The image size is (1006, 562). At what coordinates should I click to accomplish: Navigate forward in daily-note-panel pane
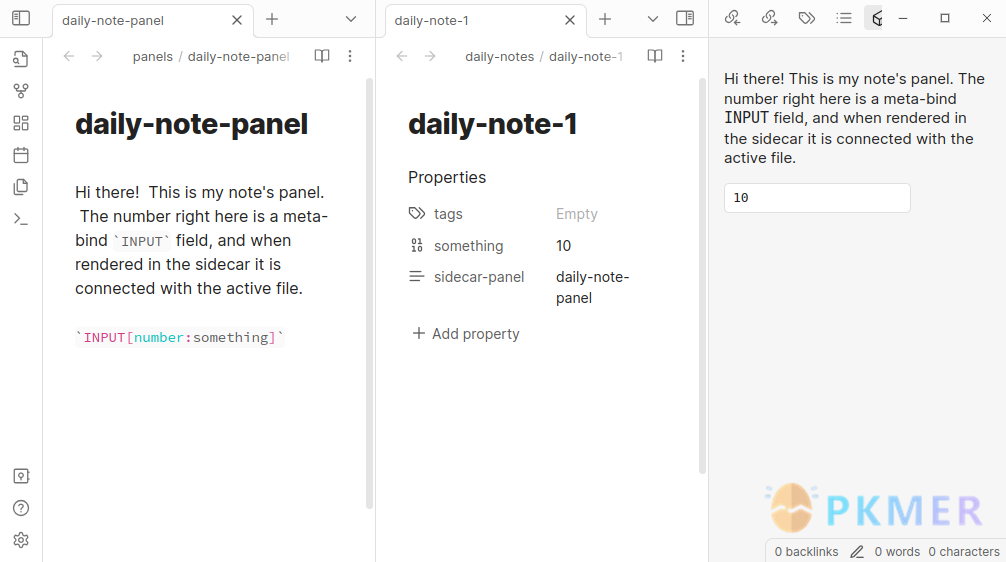tap(97, 56)
